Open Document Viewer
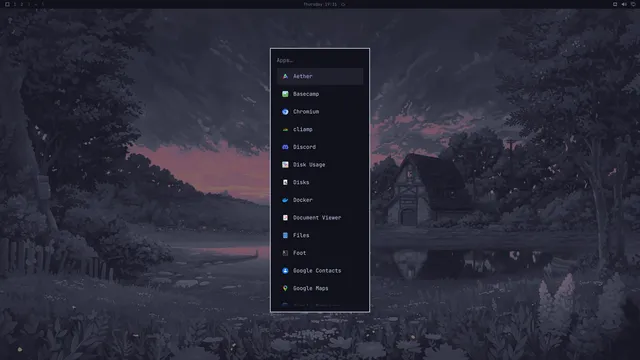 (x=320, y=218)
